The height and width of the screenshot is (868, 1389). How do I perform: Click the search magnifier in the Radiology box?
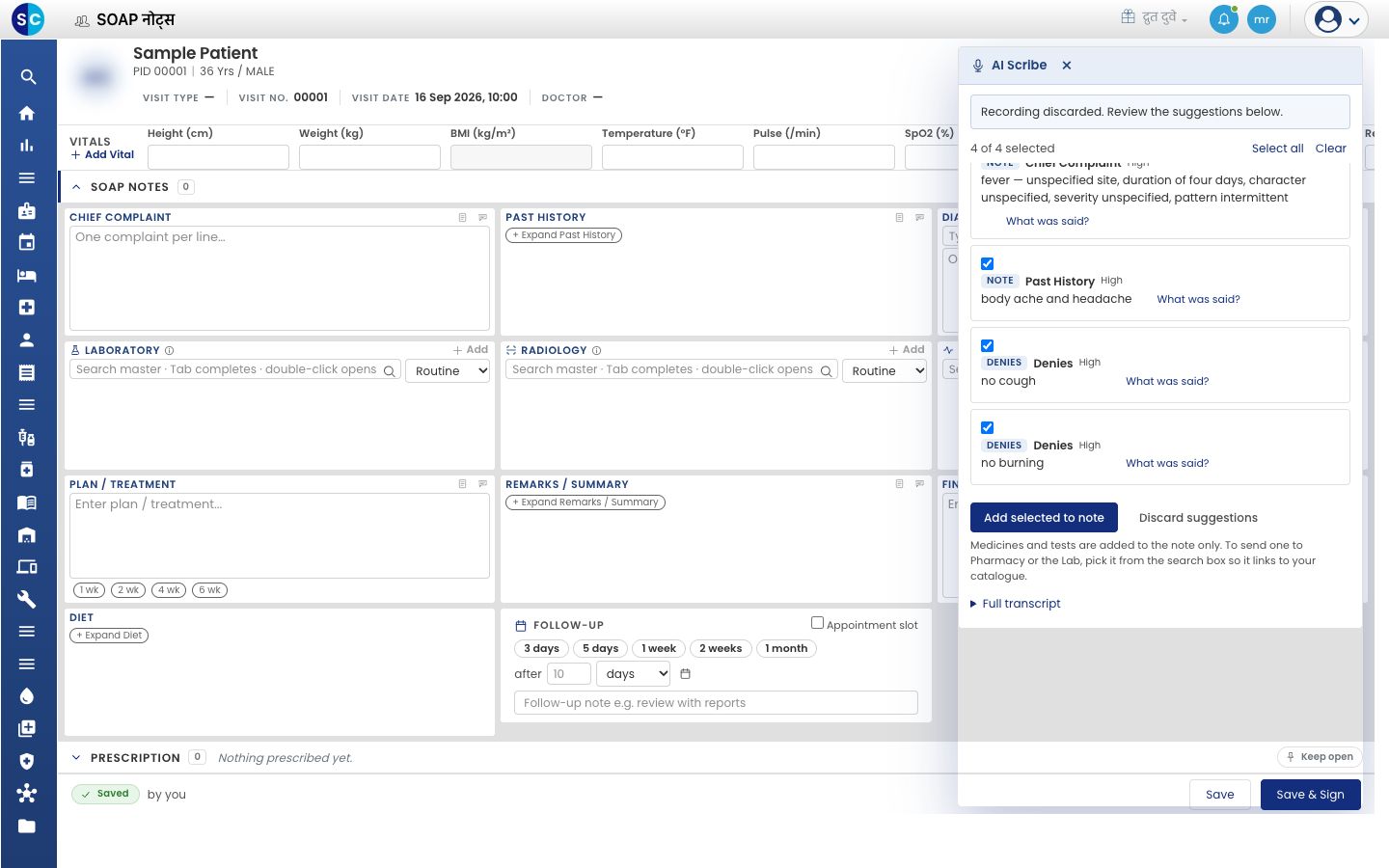827,371
